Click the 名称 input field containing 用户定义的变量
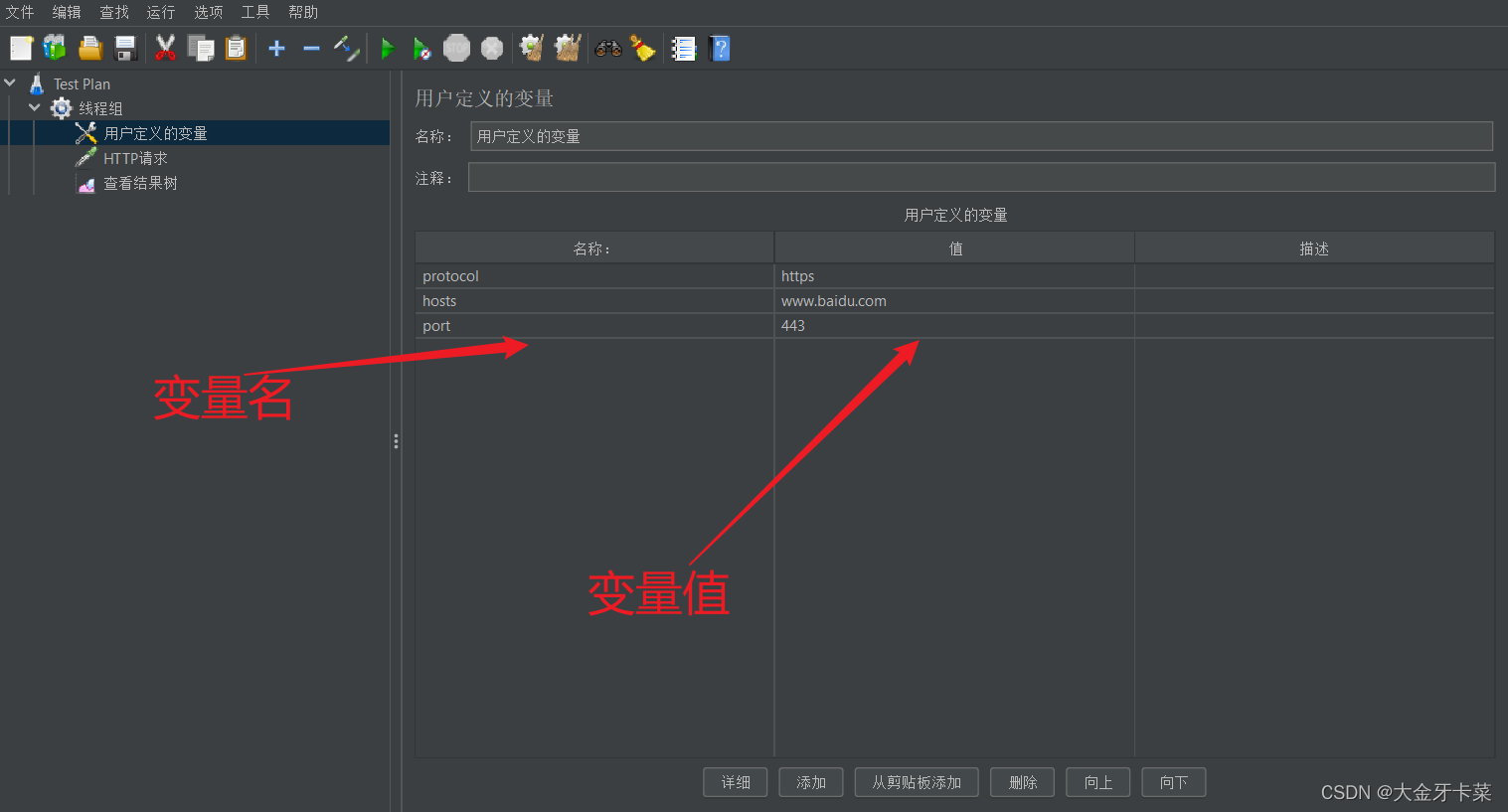Screen dimensions: 1508x812 pos(982,136)
